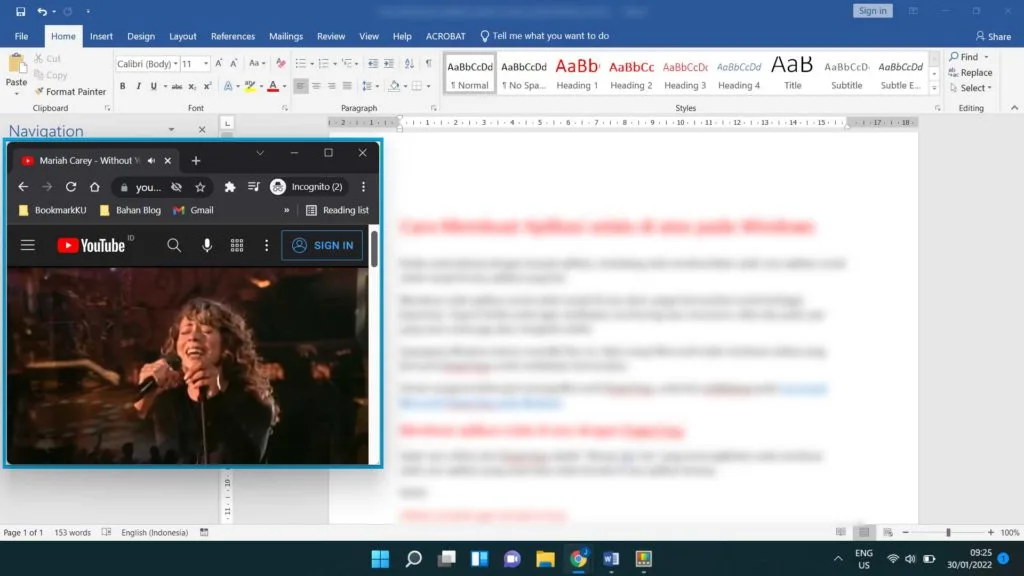Pick the yellow text highlight color

[249, 86]
